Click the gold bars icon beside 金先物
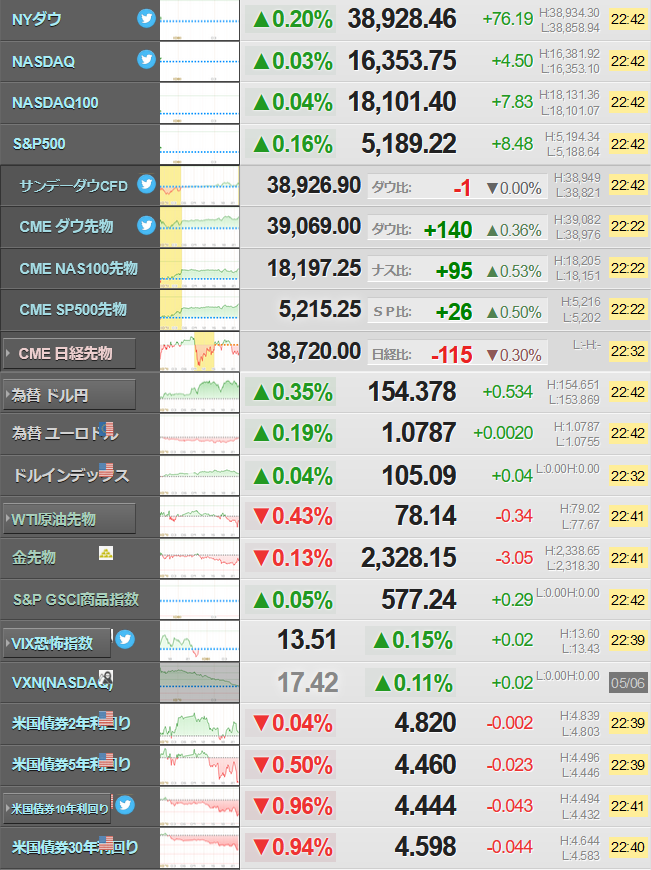The height and width of the screenshot is (870, 651). point(106,553)
